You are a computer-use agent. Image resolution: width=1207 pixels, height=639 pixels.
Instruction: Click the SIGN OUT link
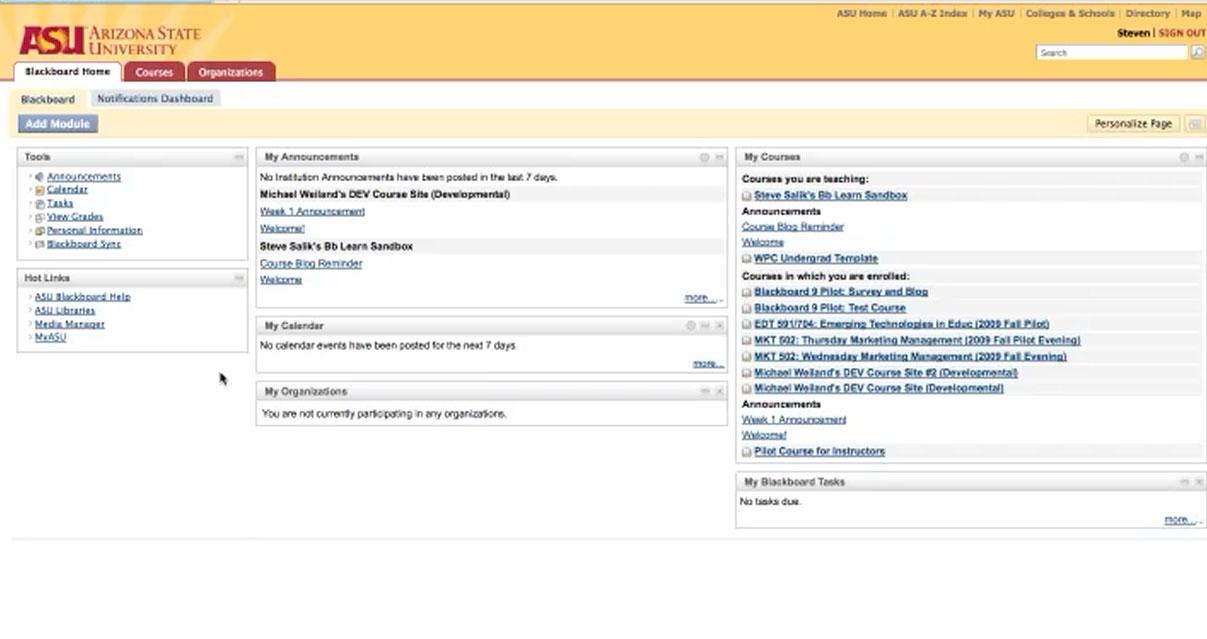click(1182, 33)
